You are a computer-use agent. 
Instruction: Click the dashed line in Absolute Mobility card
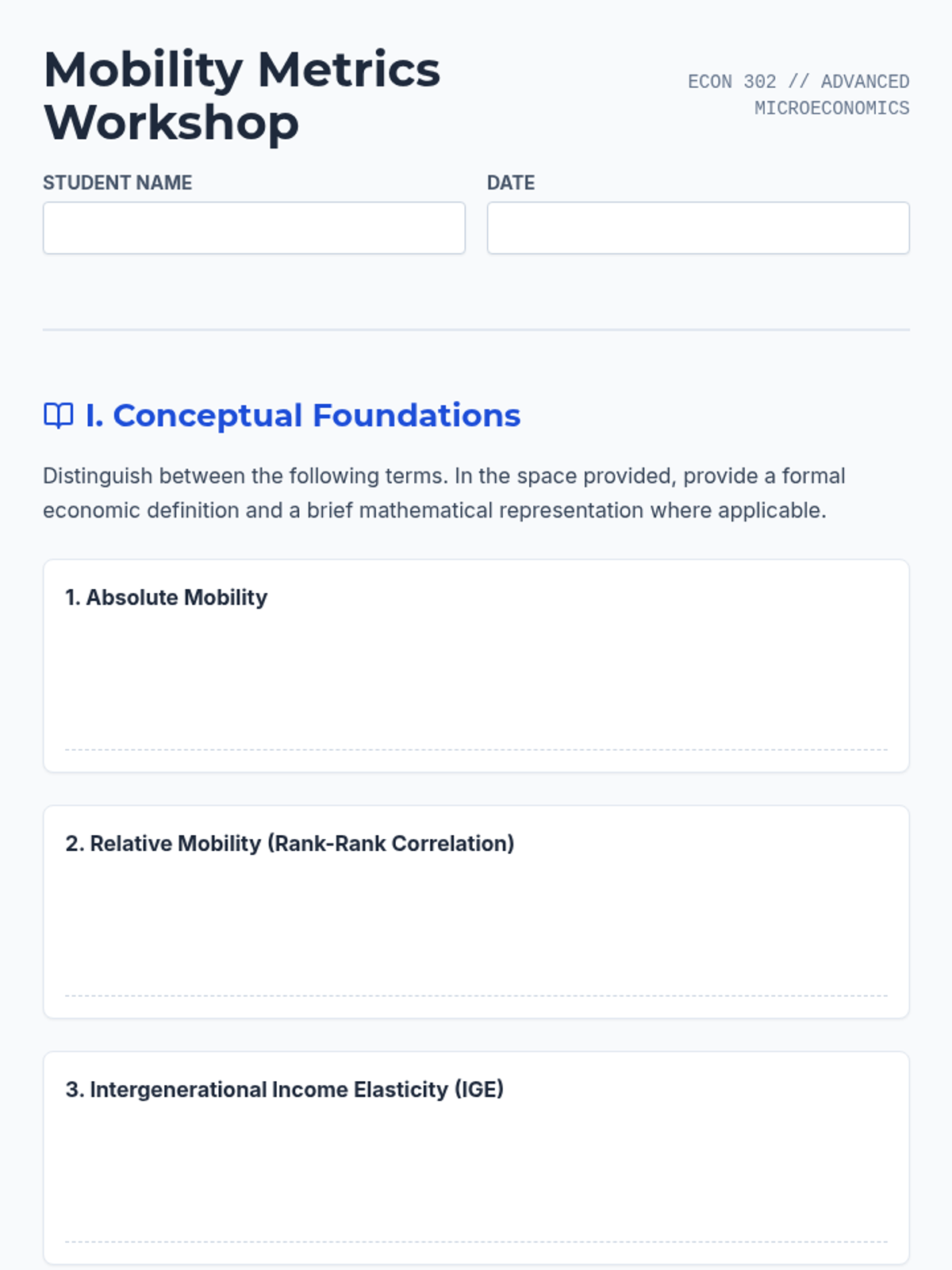(476, 749)
